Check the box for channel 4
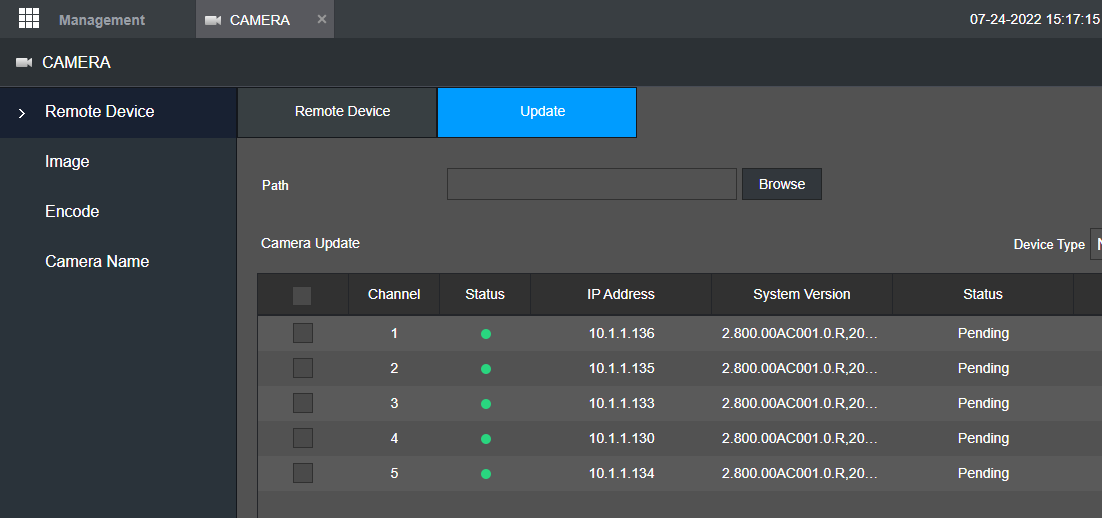1102x518 pixels. point(303,439)
